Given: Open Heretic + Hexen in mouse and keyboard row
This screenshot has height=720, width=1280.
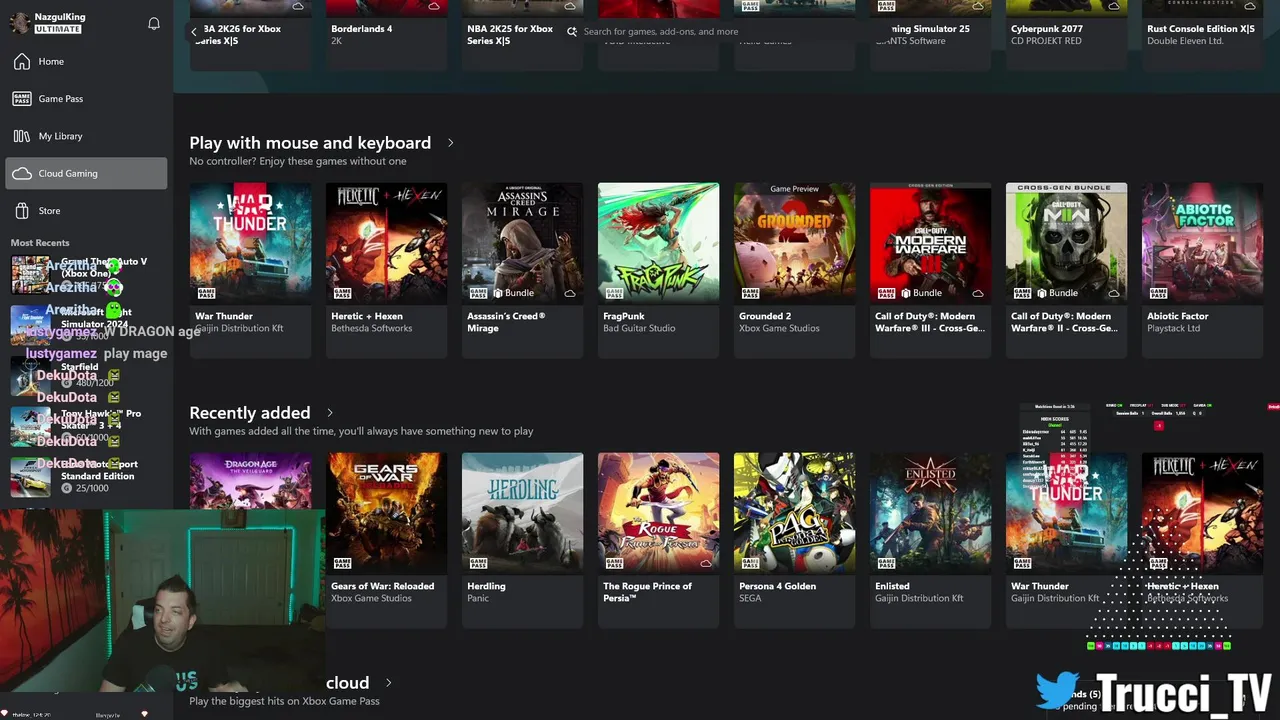Looking at the screenshot, I should click(386, 270).
